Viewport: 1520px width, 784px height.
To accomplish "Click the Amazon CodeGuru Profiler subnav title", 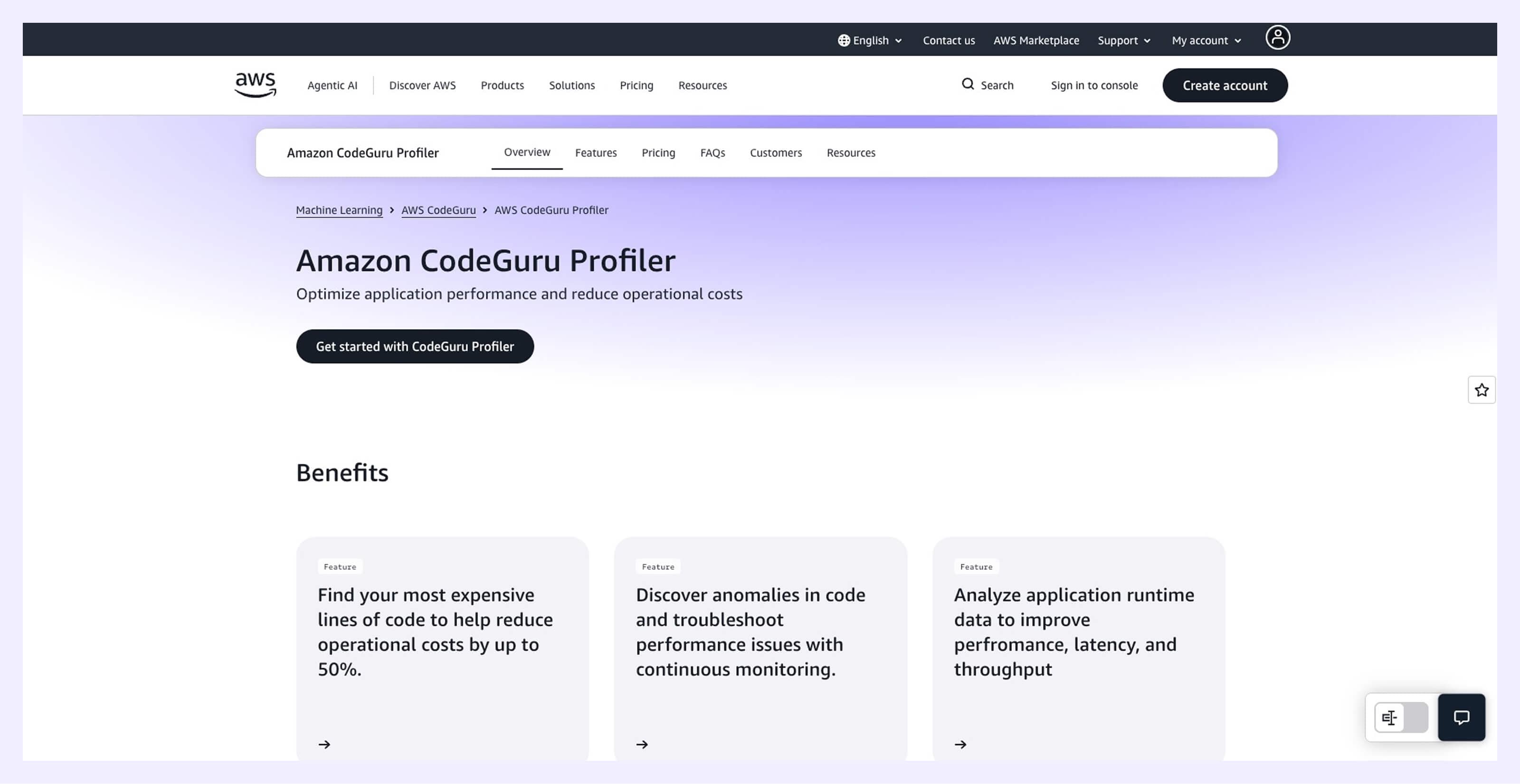I will tap(363, 153).
